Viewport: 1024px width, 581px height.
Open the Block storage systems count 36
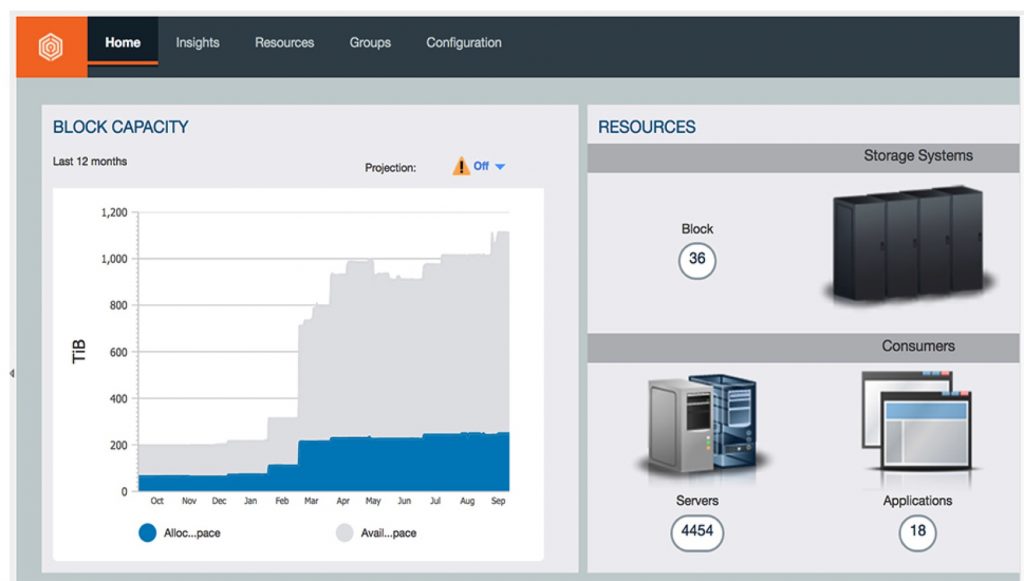tap(697, 259)
